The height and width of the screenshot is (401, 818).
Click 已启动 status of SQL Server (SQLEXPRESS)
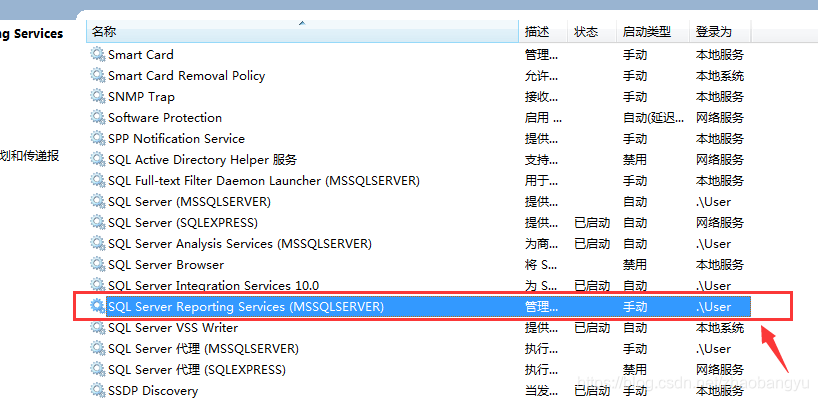coord(592,223)
